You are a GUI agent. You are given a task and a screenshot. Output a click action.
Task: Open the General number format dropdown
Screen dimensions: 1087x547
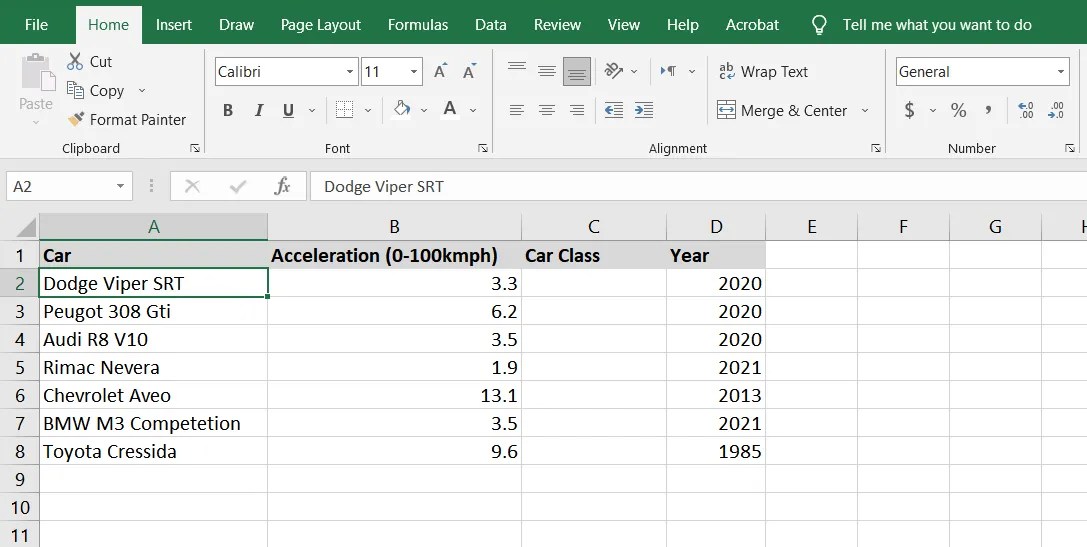[x=1061, y=71]
